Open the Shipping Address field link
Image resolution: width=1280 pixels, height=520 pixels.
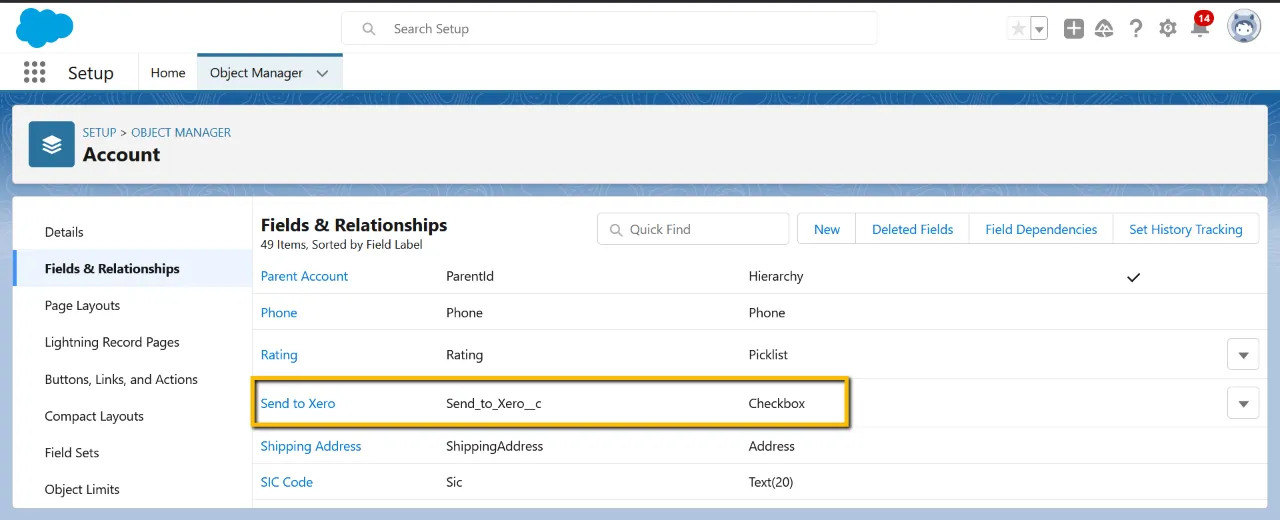311,446
